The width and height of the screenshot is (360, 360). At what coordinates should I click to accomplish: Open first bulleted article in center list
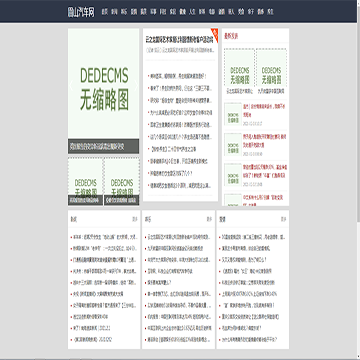(178, 76)
